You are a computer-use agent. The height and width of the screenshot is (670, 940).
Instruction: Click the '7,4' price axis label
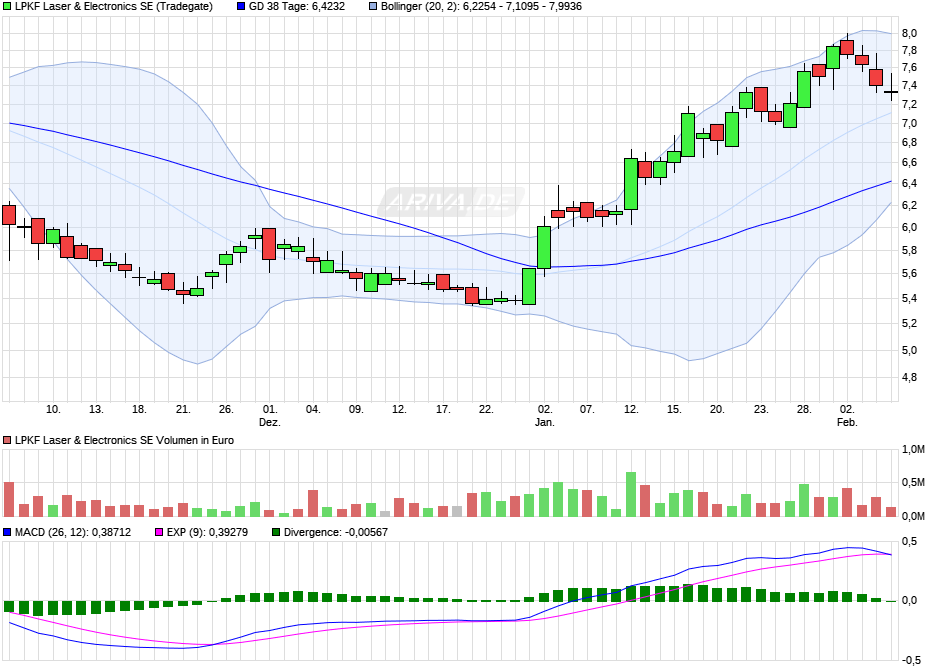[909, 86]
